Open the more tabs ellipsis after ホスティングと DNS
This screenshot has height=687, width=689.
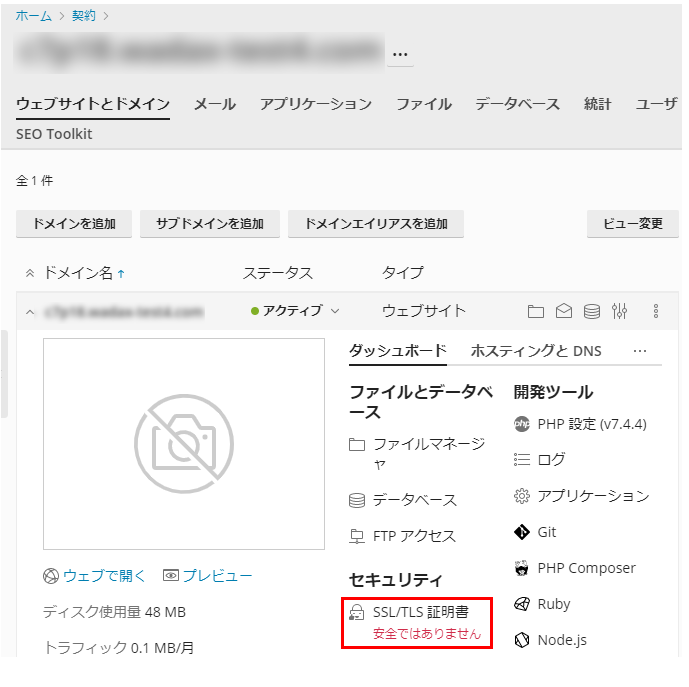click(x=640, y=351)
